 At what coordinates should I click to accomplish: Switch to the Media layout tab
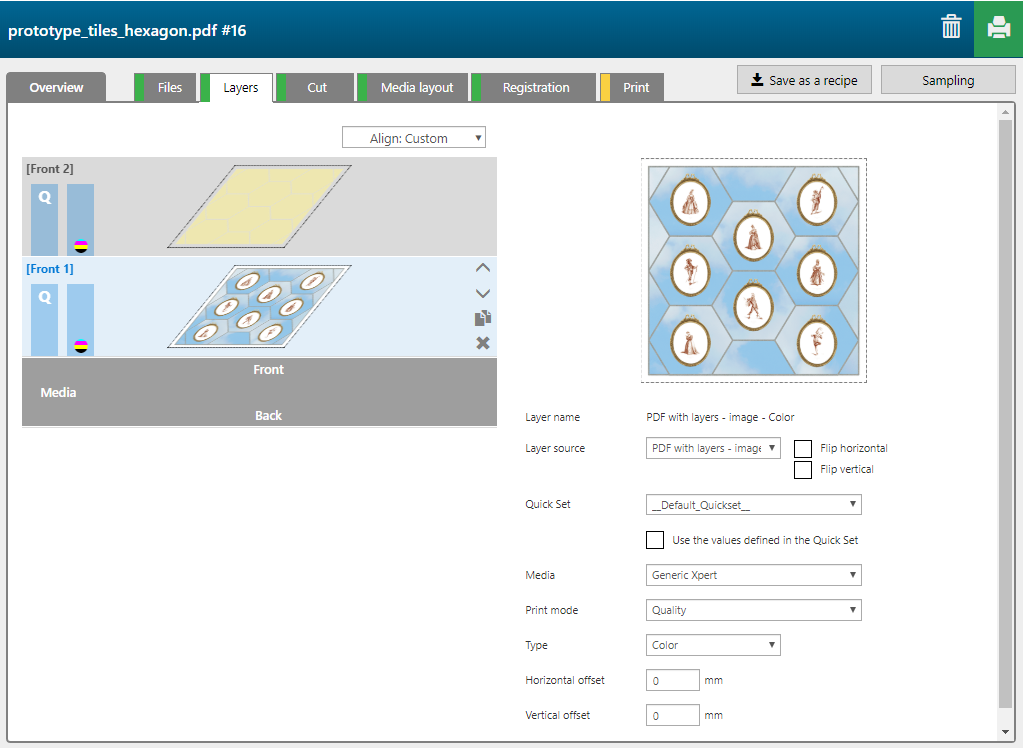(x=416, y=88)
